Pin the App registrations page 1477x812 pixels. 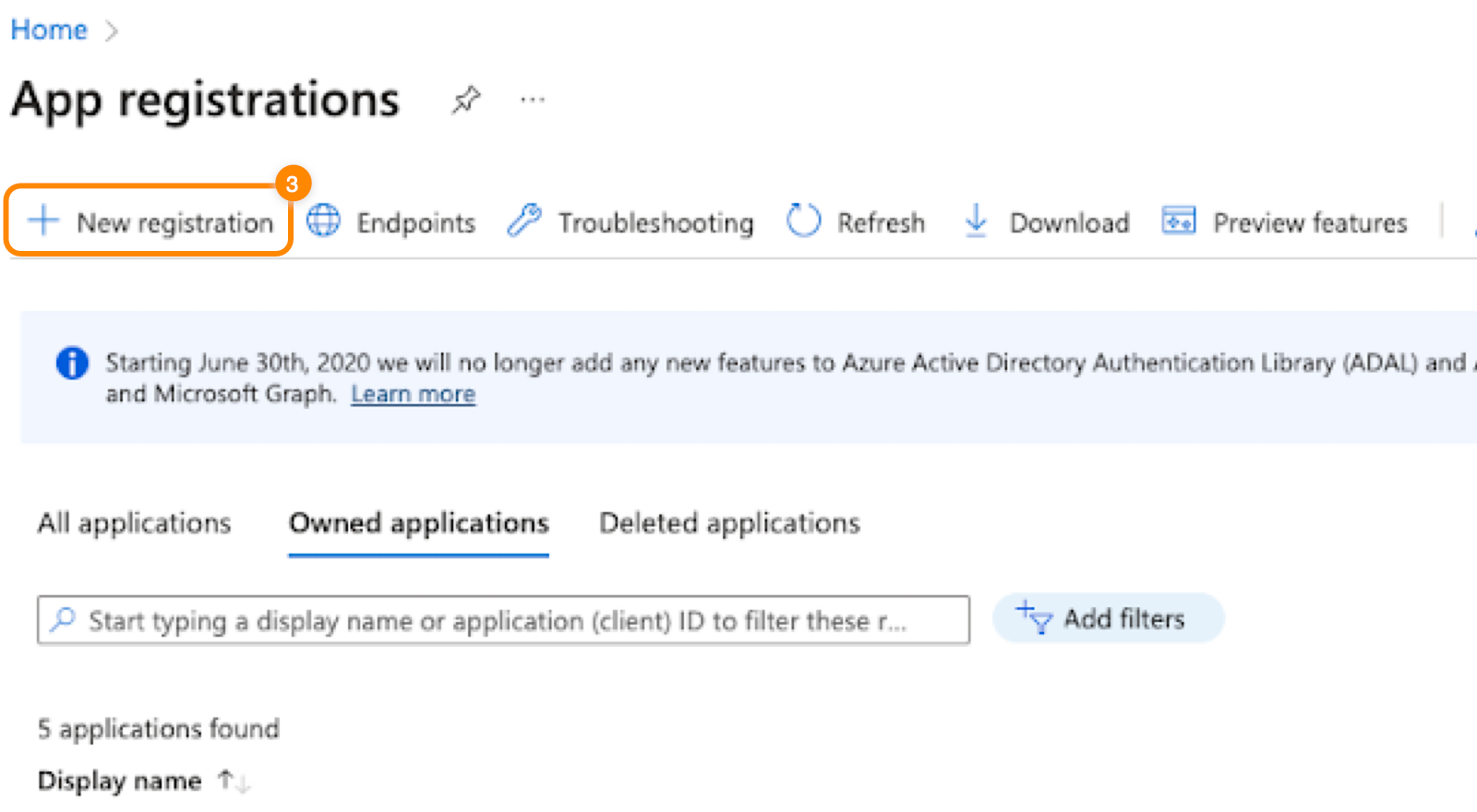(x=466, y=99)
